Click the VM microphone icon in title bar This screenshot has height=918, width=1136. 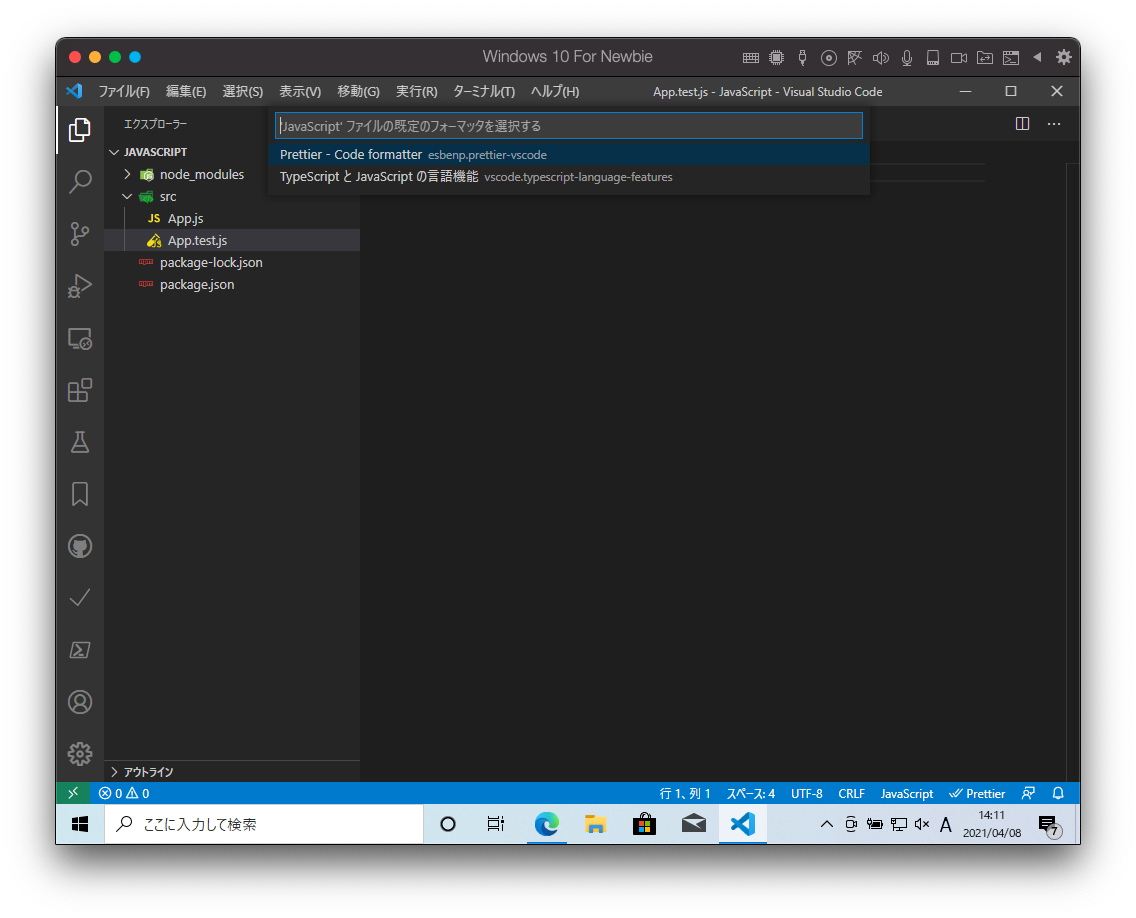click(x=906, y=58)
